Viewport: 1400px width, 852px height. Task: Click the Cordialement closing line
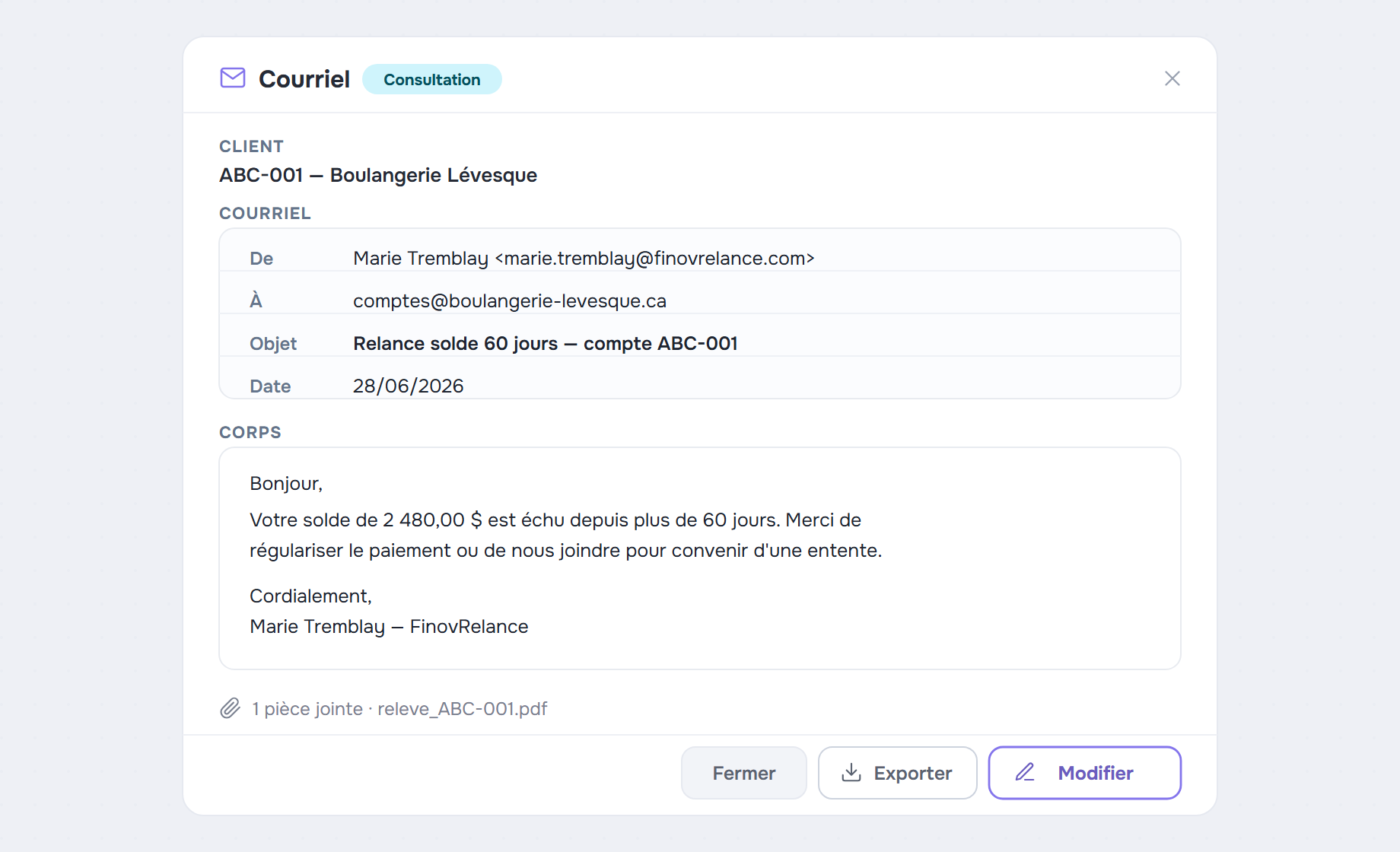click(310, 596)
